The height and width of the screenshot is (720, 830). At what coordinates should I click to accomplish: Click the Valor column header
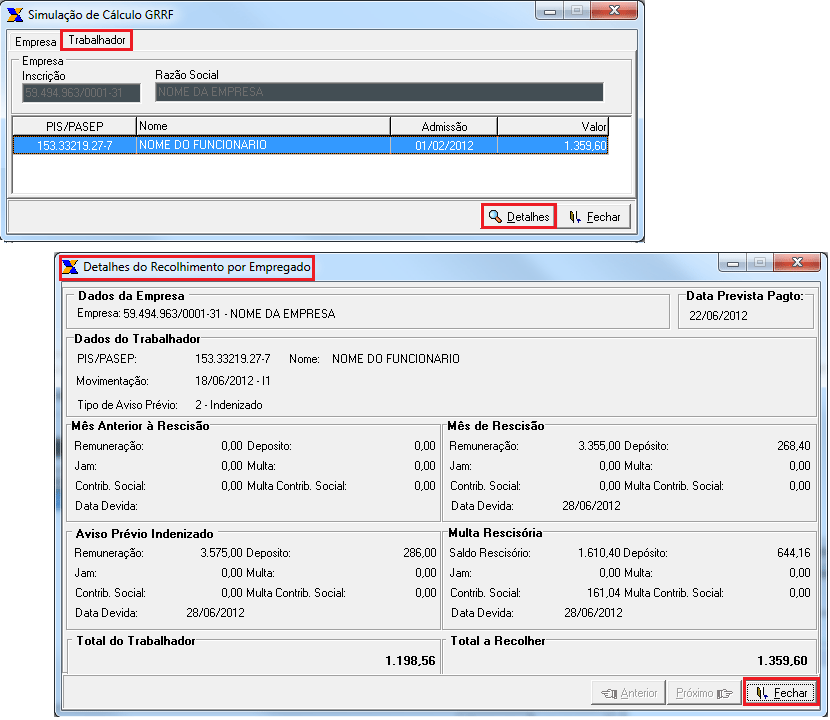[x=553, y=127]
